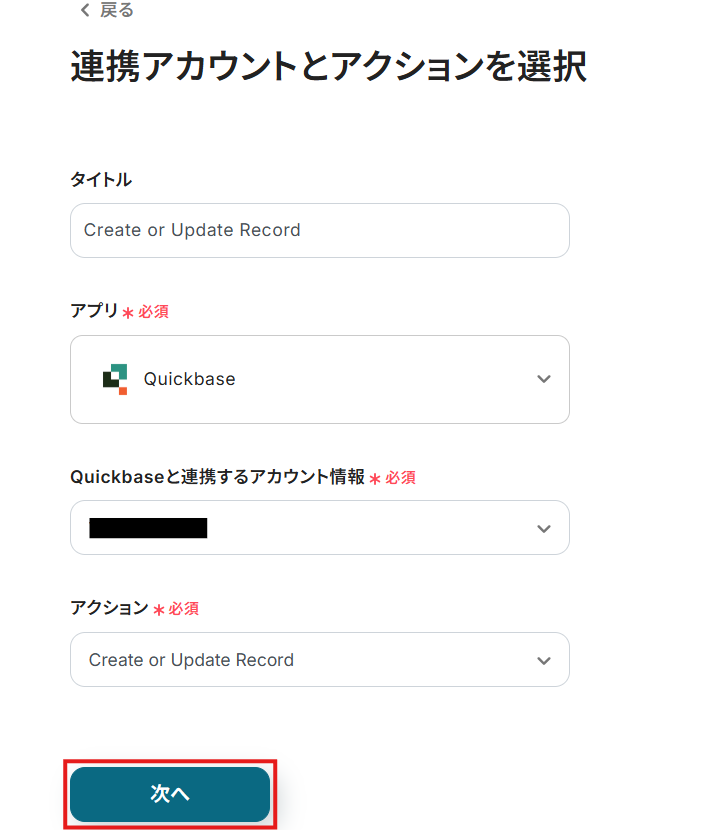
Task: Open the Quickbase app selection dropdown
Action: (319, 379)
